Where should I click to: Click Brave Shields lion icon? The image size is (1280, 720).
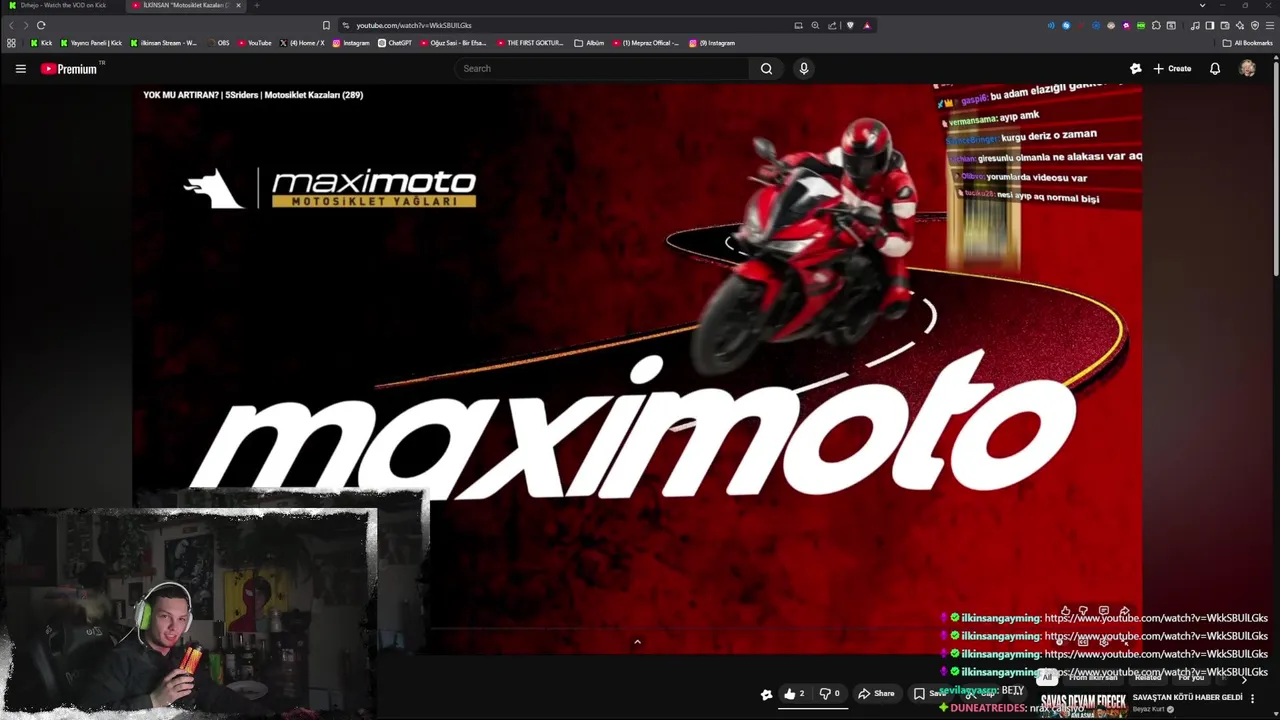pos(850,25)
